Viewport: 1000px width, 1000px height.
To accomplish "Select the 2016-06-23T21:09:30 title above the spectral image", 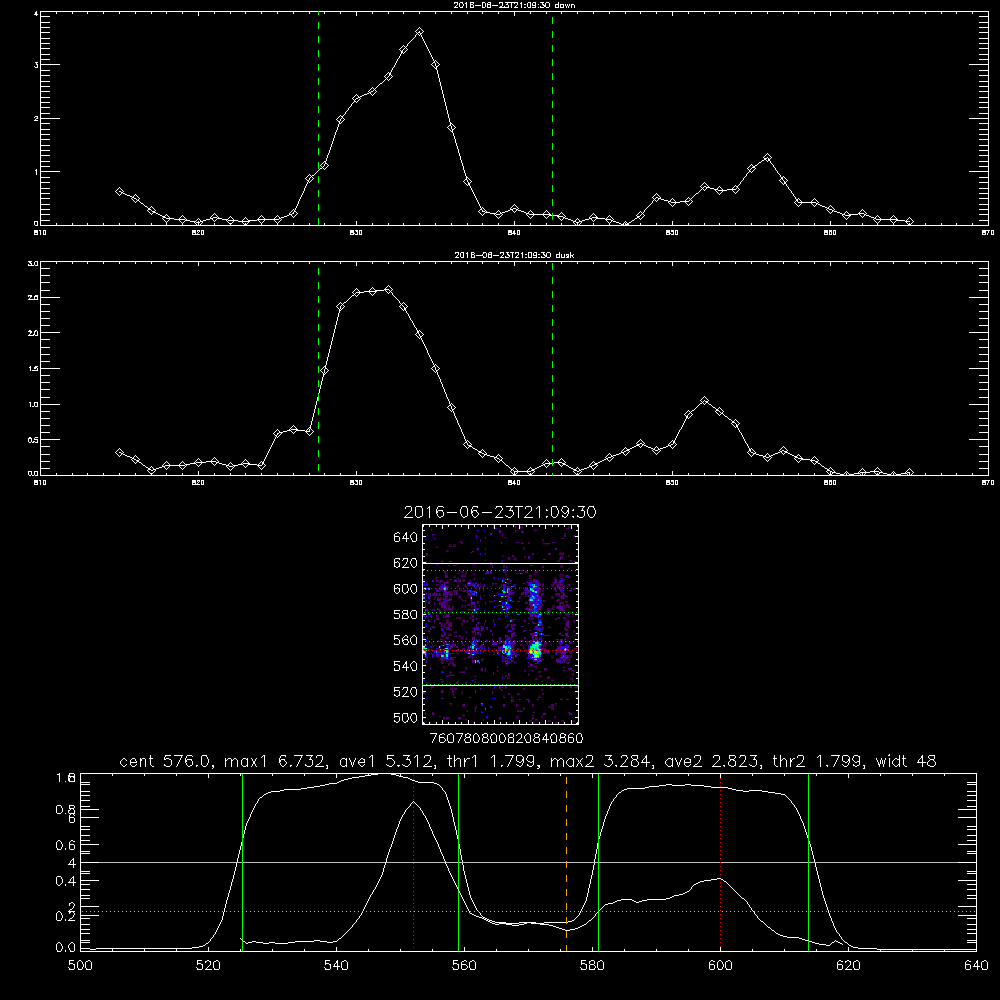I will [x=500, y=512].
